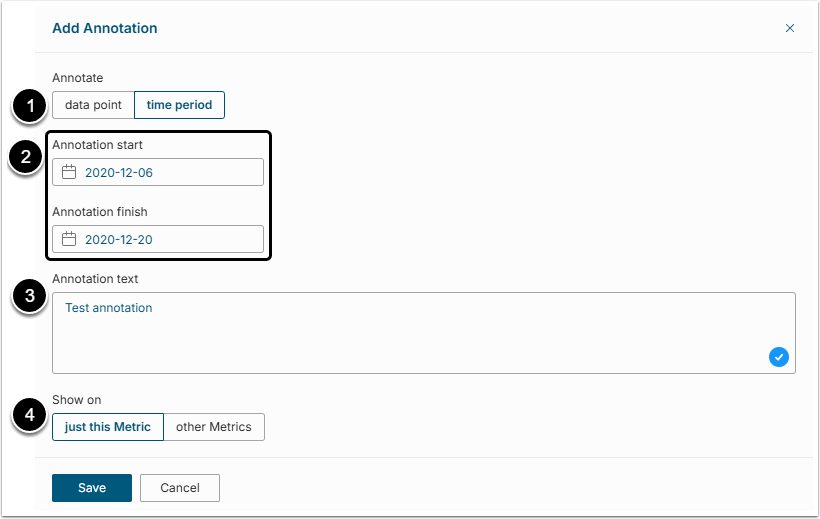Open the Annotation start date field
The image size is (820, 519).
160,172
